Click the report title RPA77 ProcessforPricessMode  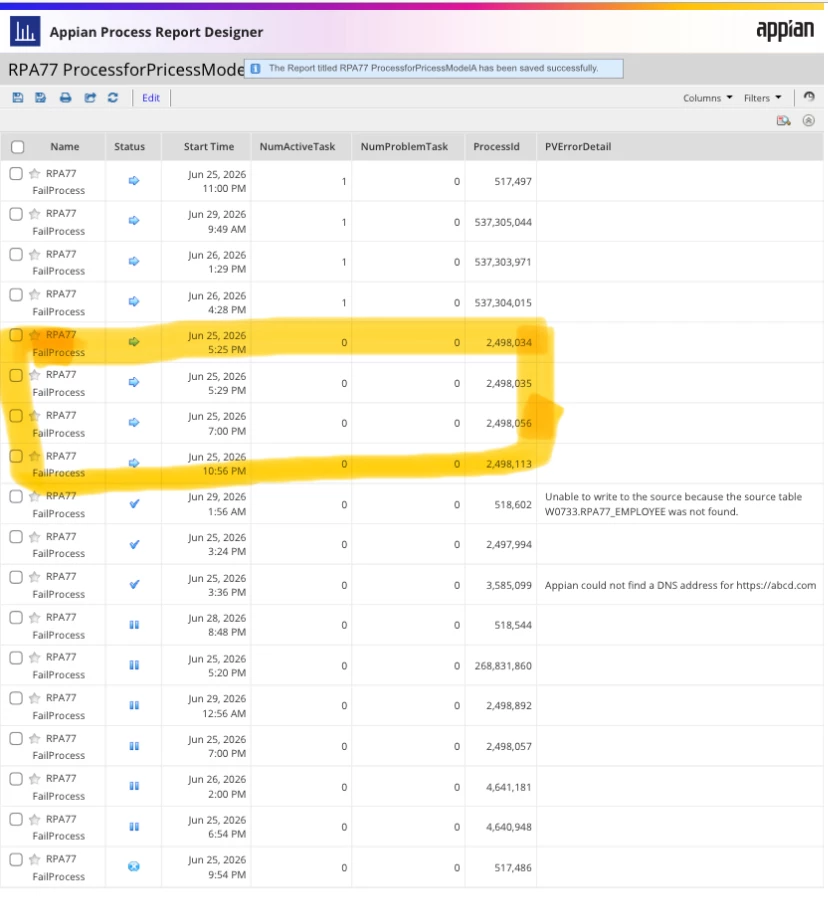(126, 69)
